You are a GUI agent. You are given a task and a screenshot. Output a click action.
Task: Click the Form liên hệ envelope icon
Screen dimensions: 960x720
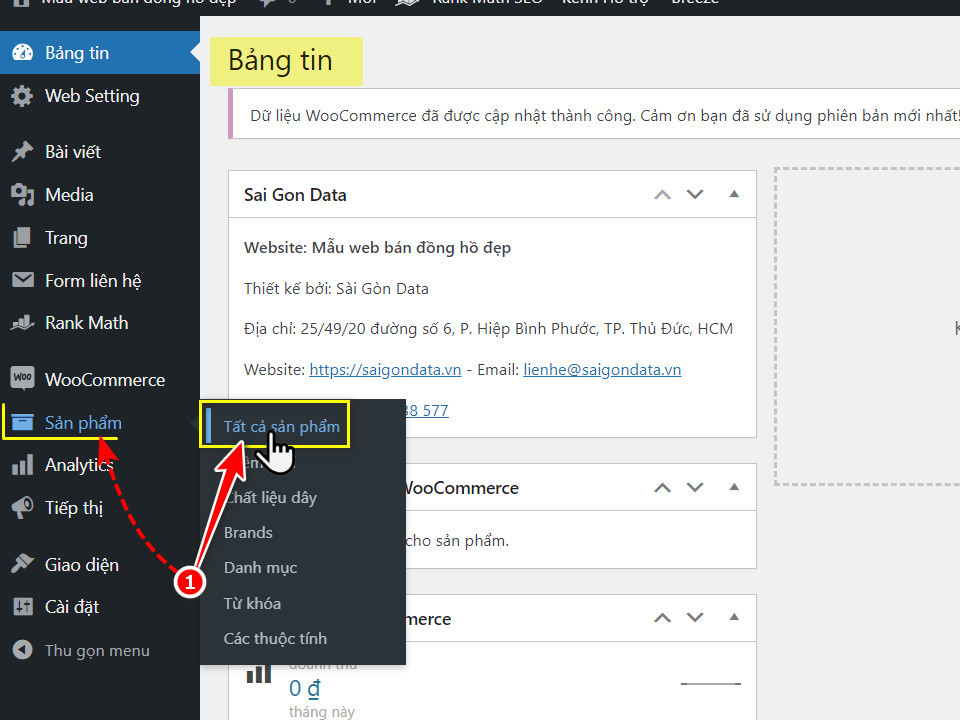click(x=23, y=280)
